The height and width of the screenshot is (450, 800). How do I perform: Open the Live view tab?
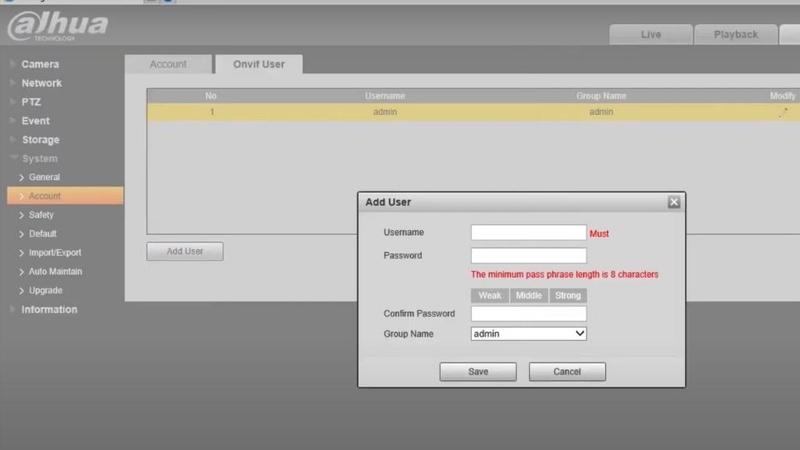(651, 34)
